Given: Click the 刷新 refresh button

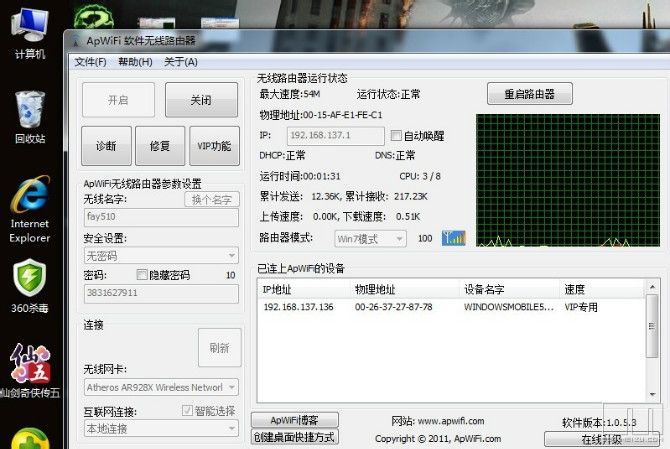Looking at the screenshot, I should (220, 348).
